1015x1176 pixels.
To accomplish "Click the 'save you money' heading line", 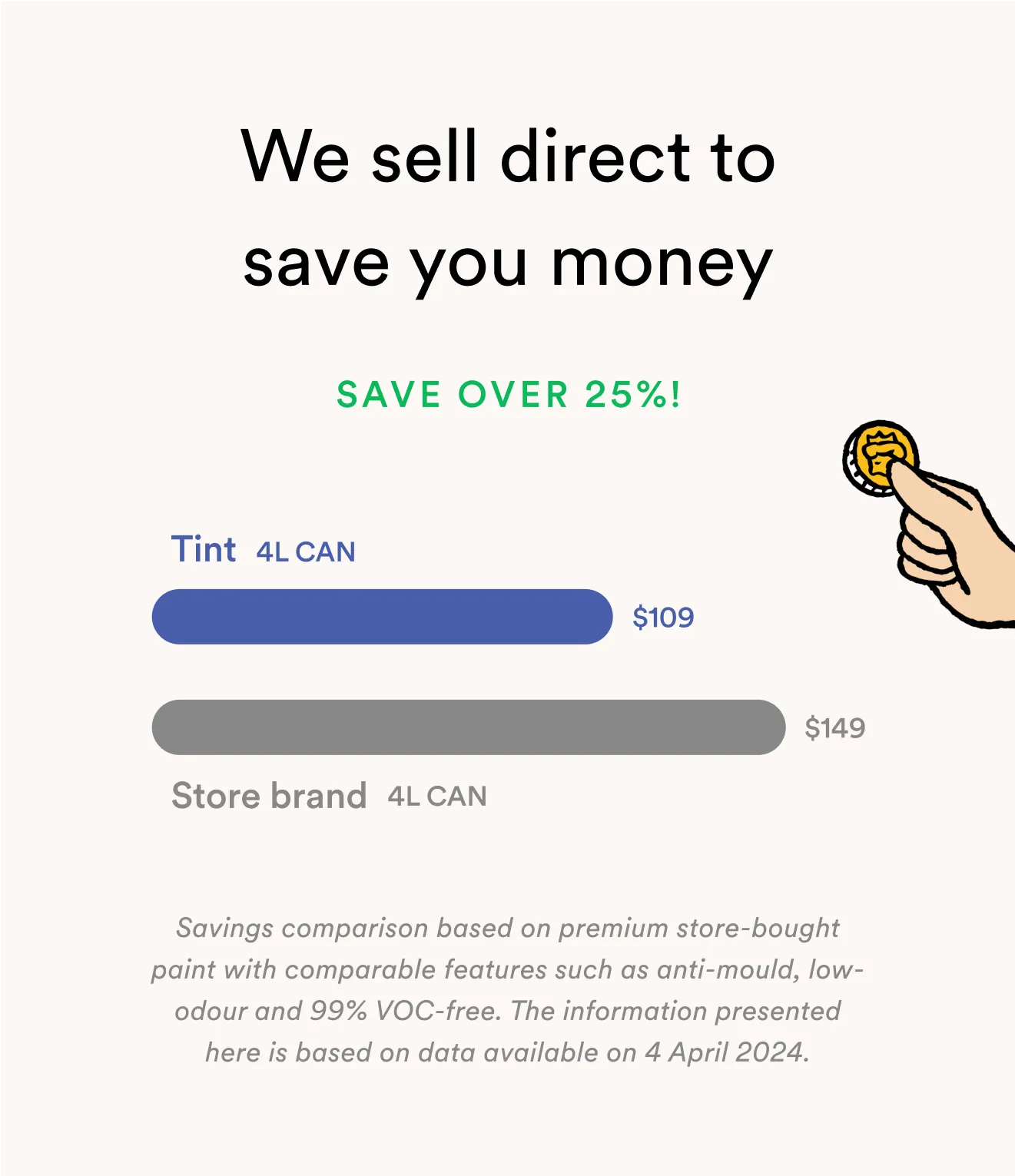I will [x=508, y=265].
